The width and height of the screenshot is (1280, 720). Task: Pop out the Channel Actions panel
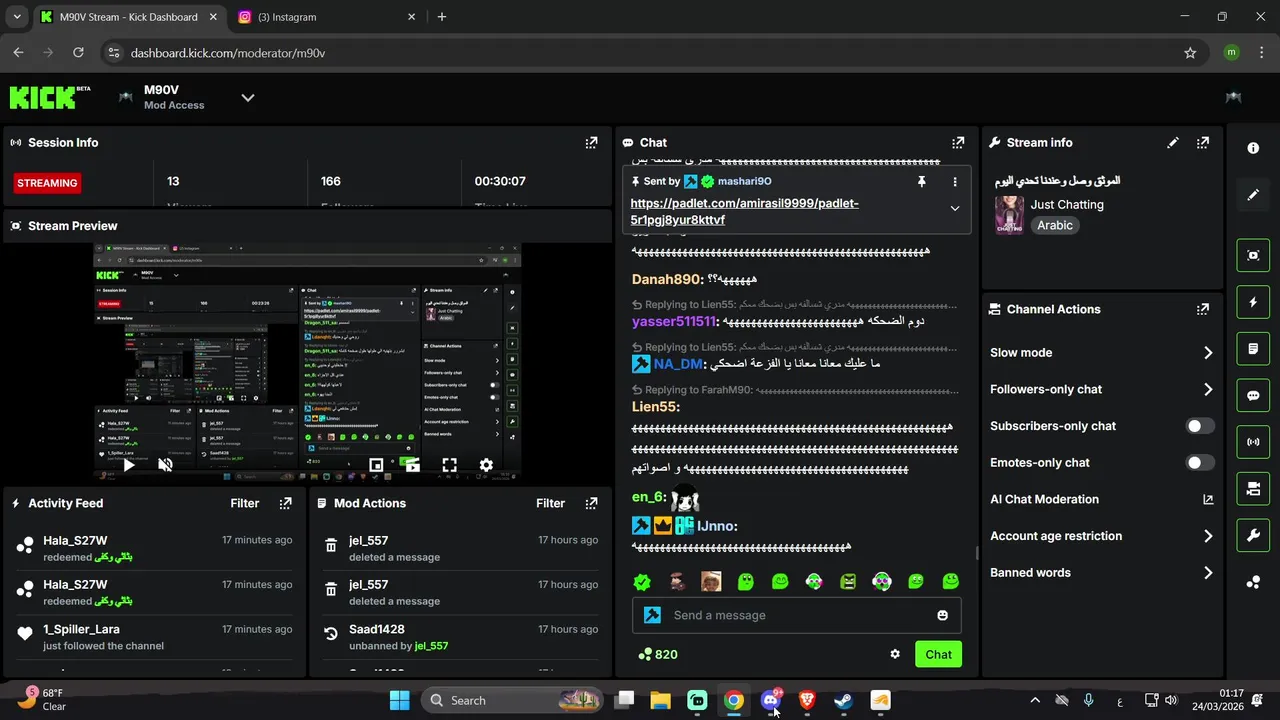pos(1203,309)
